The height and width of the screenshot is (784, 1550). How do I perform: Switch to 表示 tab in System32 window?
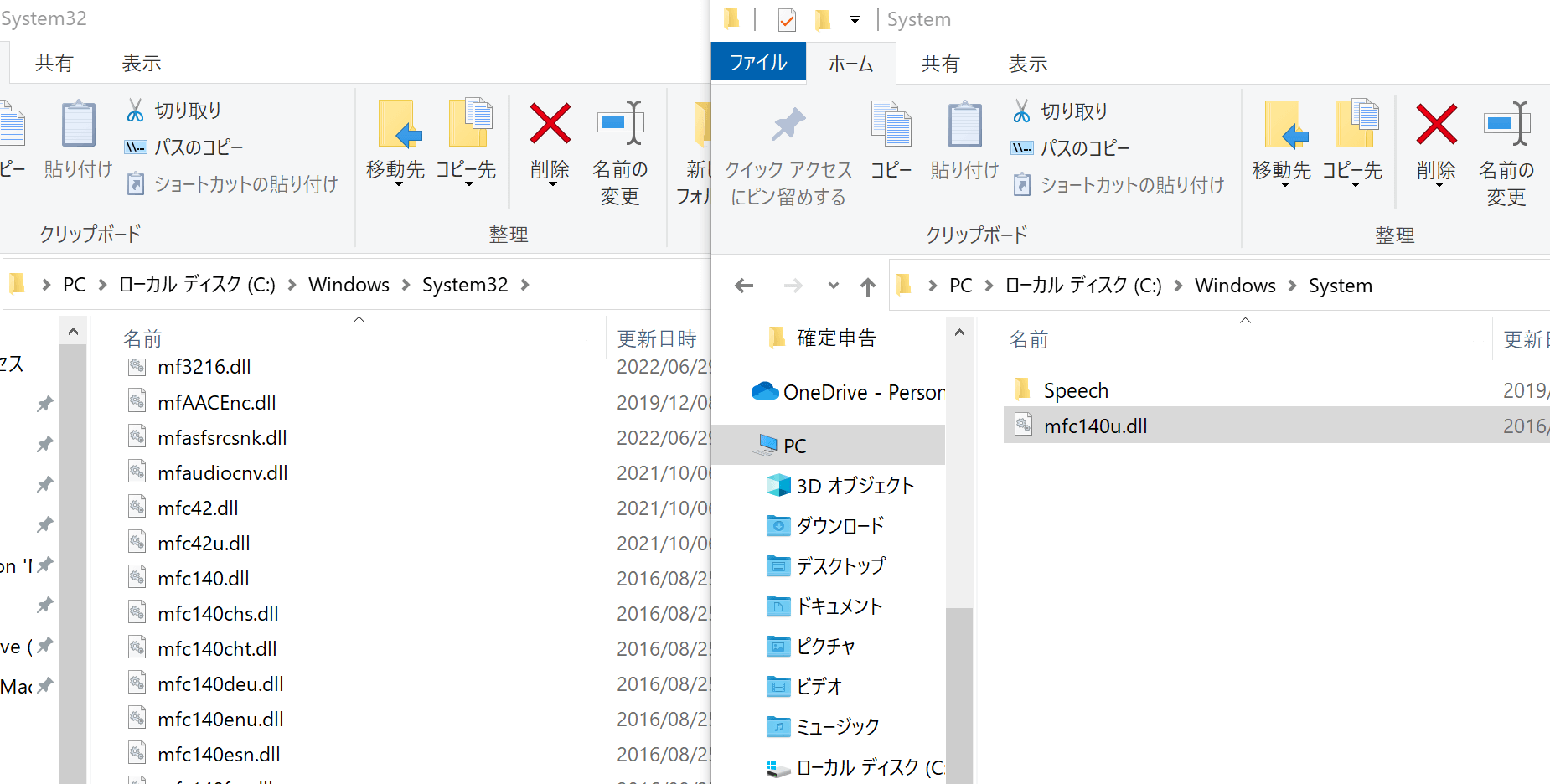pos(141,63)
